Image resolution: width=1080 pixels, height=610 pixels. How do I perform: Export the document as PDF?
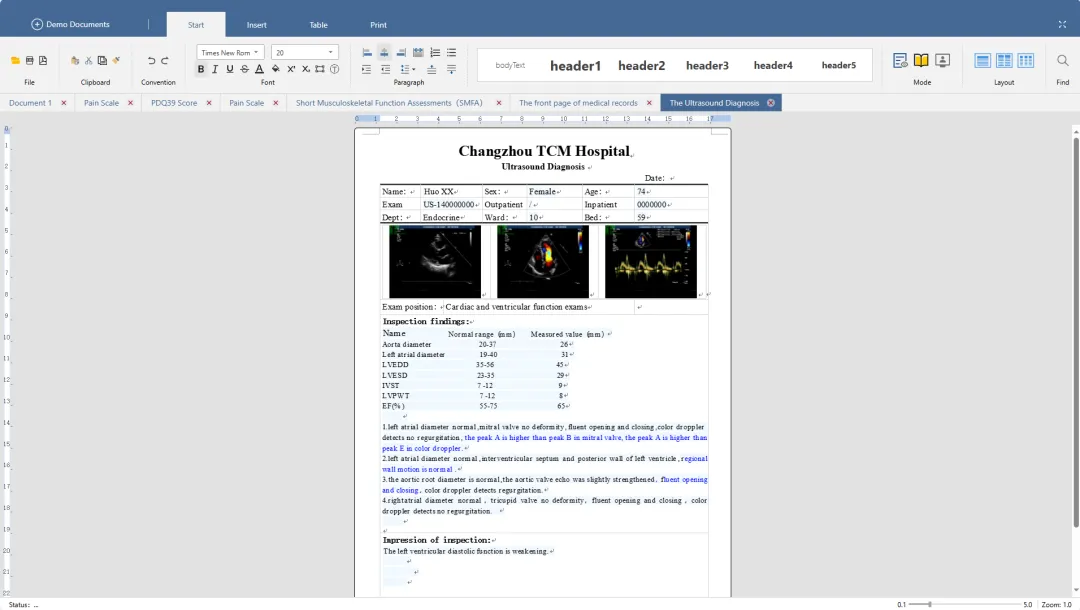43,61
